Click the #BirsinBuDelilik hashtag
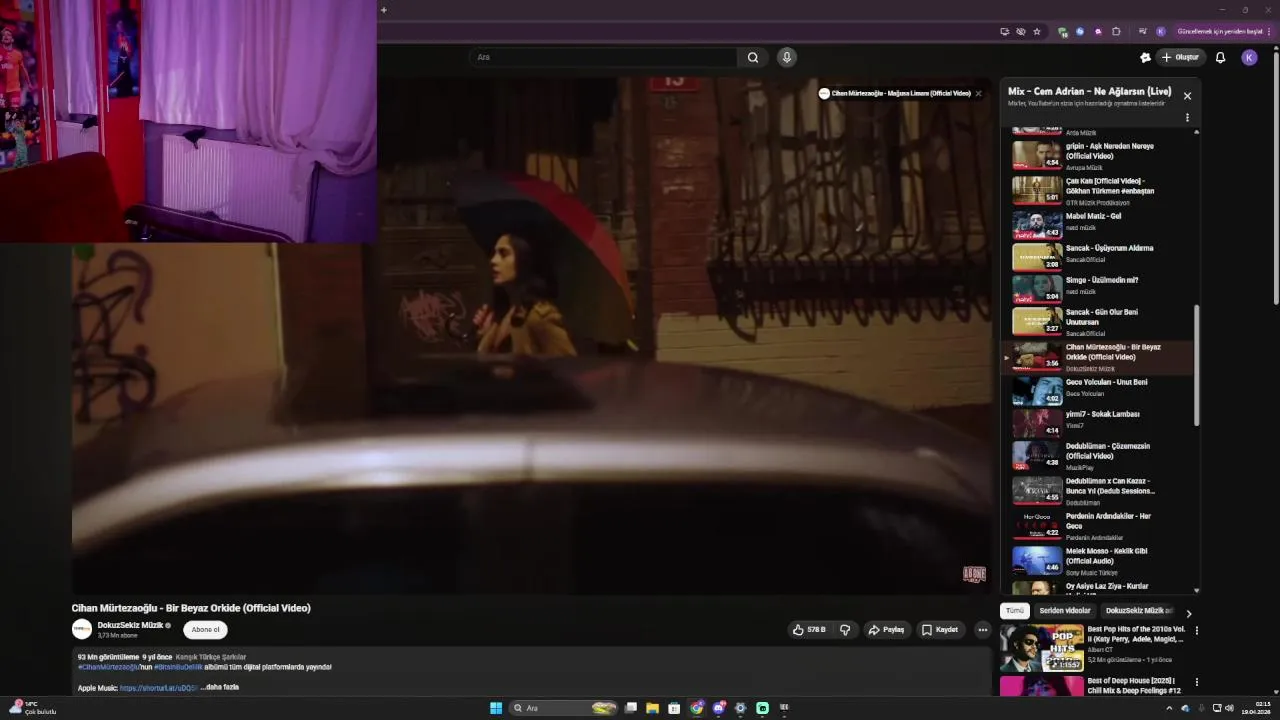The width and height of the screenshot is (1280, 720). click(178, 667)
